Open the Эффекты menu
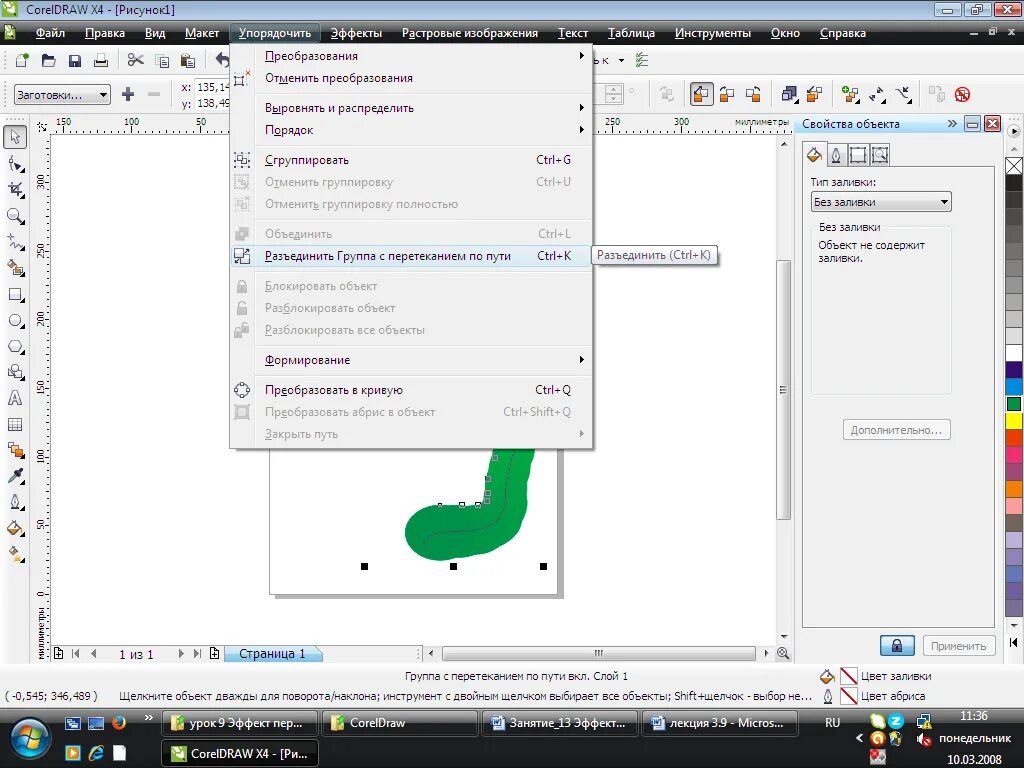Image resolution: width=1024 pixels, height=768 pixels. pos(356,33)
